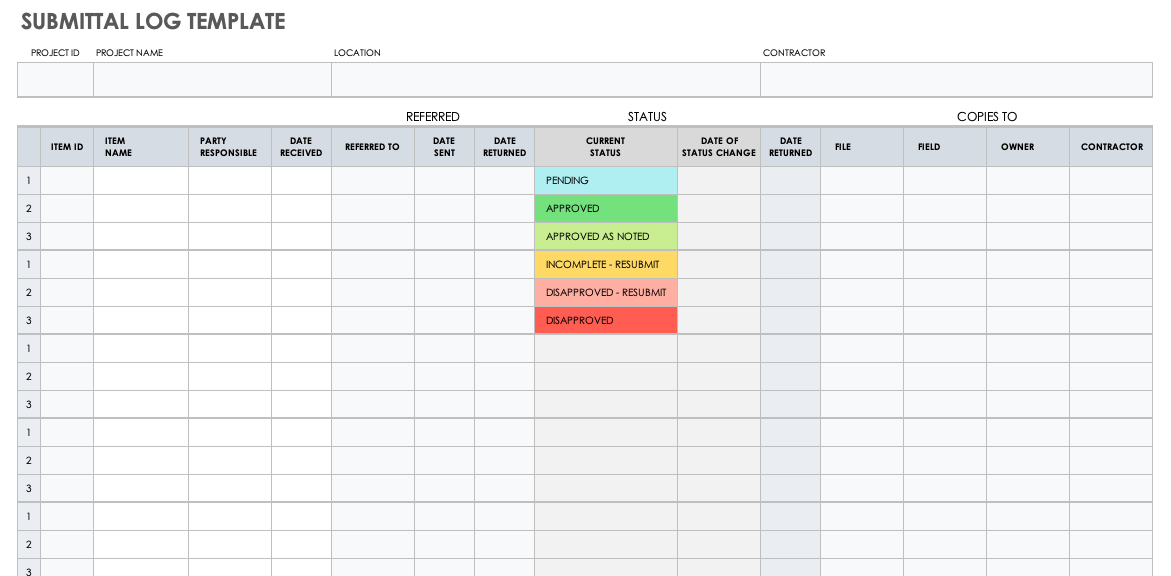Click the FILE column header

[x=843, y=147]
